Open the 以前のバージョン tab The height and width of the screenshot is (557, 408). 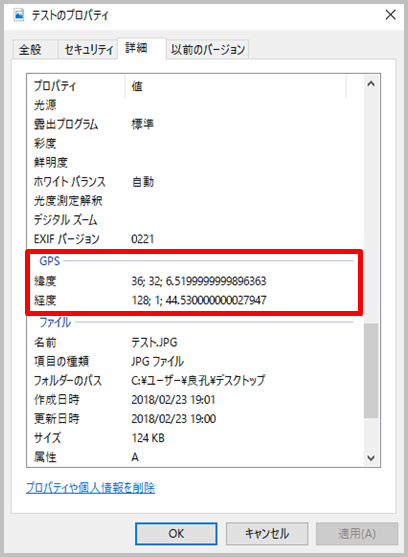[x=208, y=49]
